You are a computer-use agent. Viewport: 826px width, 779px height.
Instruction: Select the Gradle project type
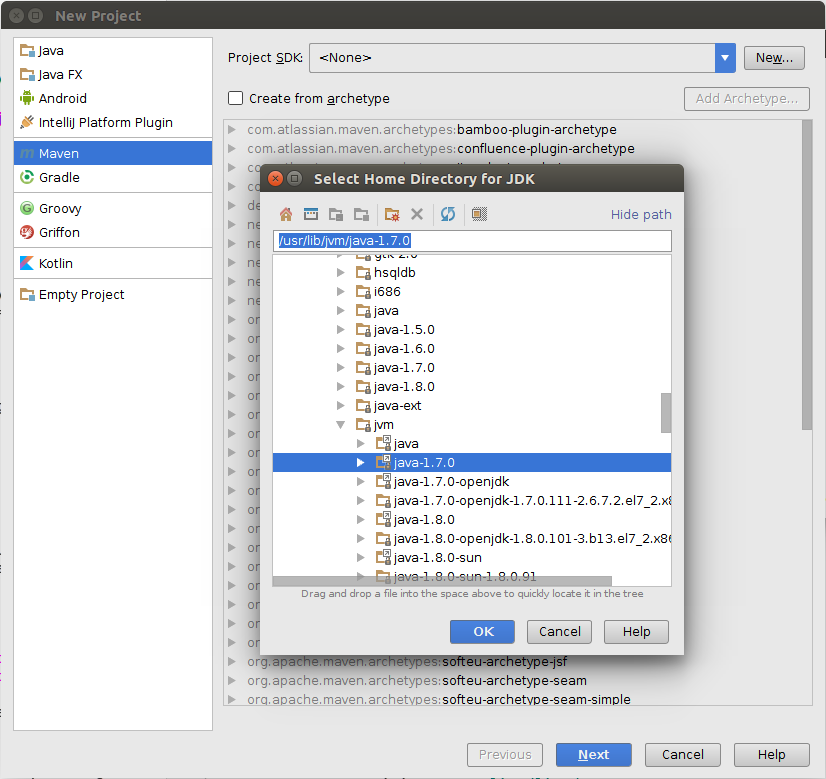[113, 178]
